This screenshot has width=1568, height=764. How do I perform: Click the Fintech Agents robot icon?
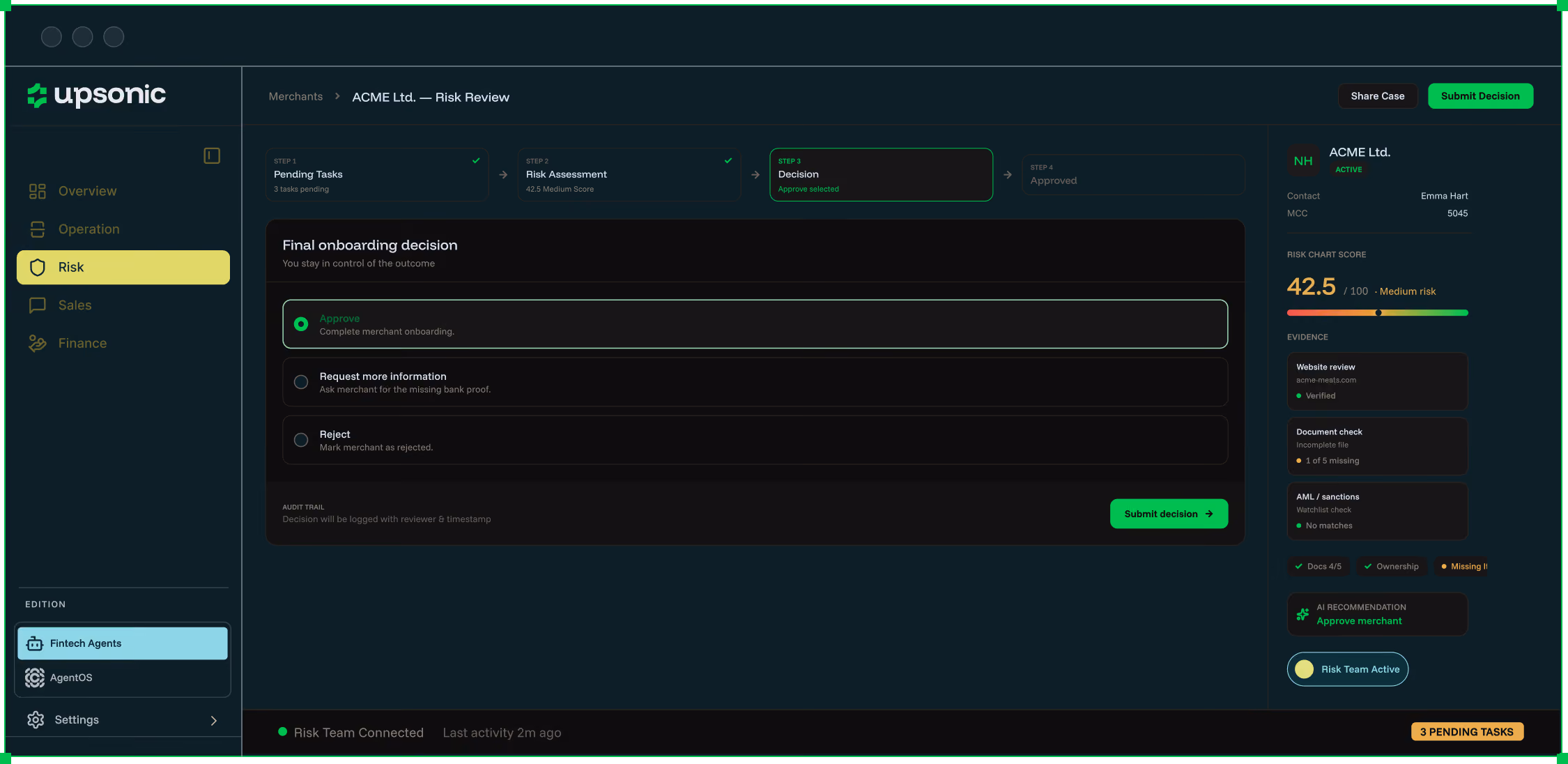pos(35,643)
